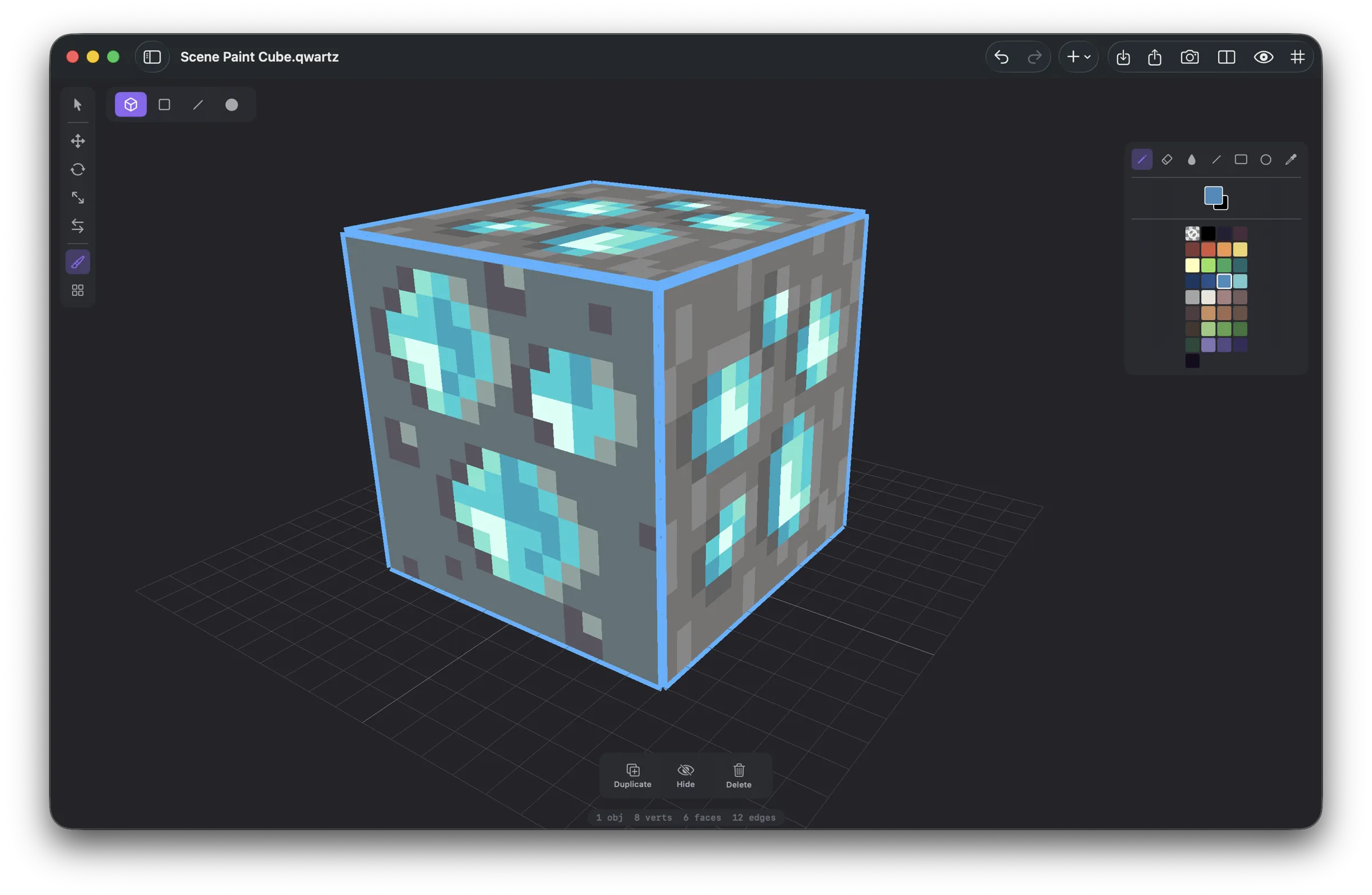Screen dimensions: 1372x895
Task: Click the Scene Paint Cube.qwartz title
Action: [x=260, y=57]
